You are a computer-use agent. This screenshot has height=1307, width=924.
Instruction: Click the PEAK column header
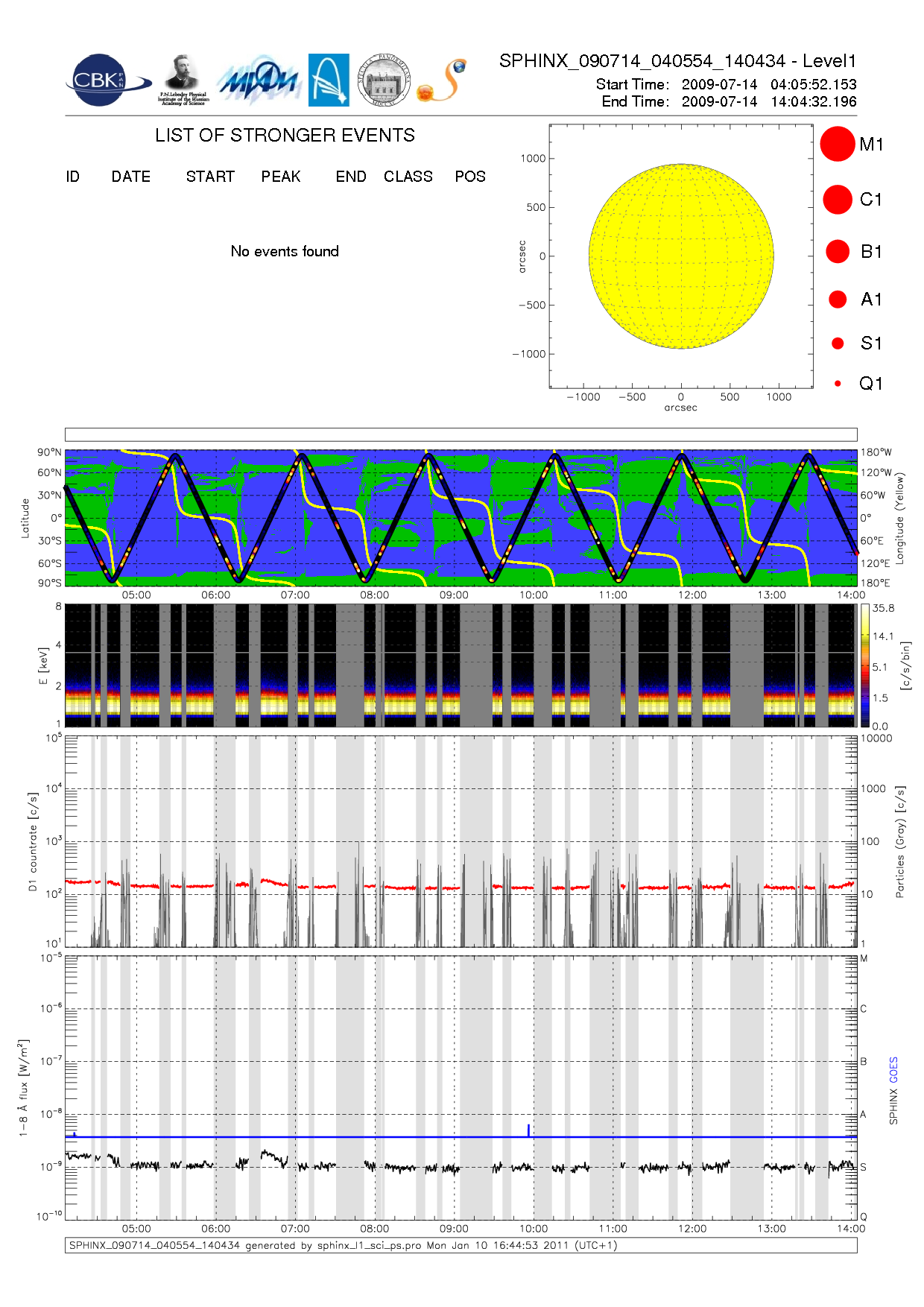[x=281, y=177]
